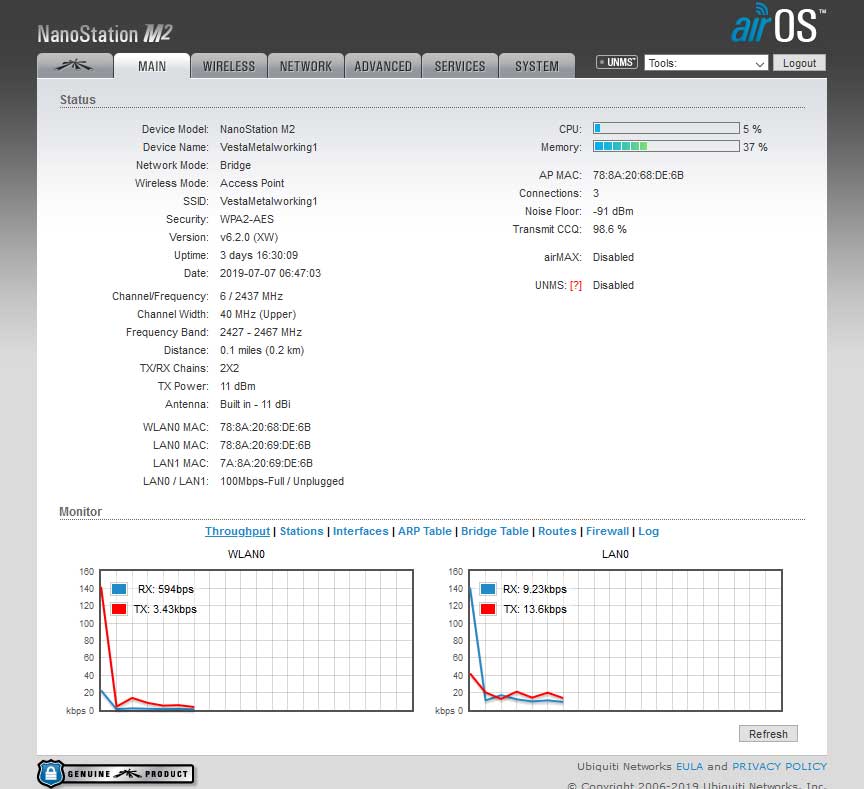
Task: Select the TX Power value 11 dBm
Action: 237,386
